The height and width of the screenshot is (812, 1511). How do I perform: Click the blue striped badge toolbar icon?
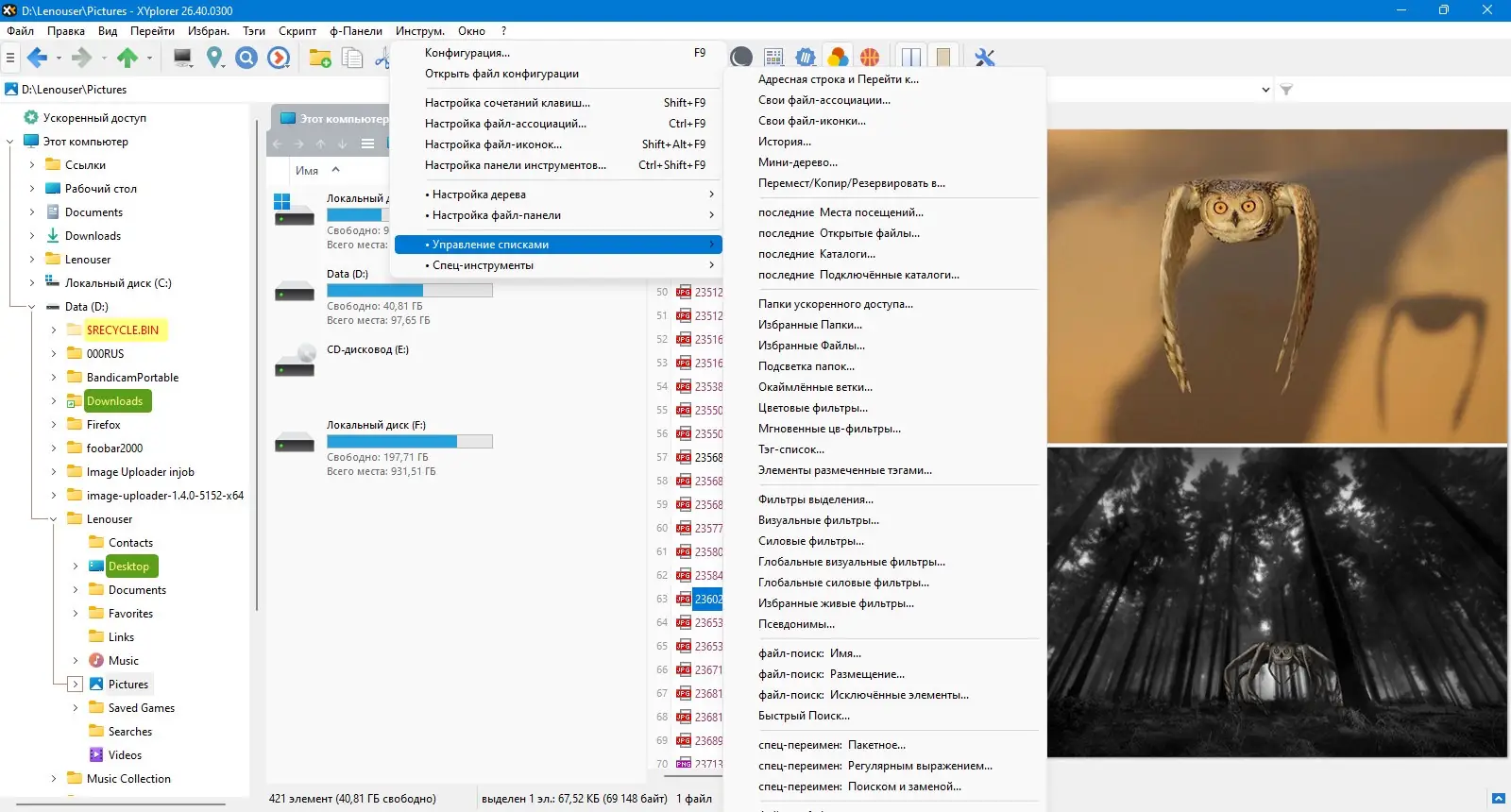[806, 59]
